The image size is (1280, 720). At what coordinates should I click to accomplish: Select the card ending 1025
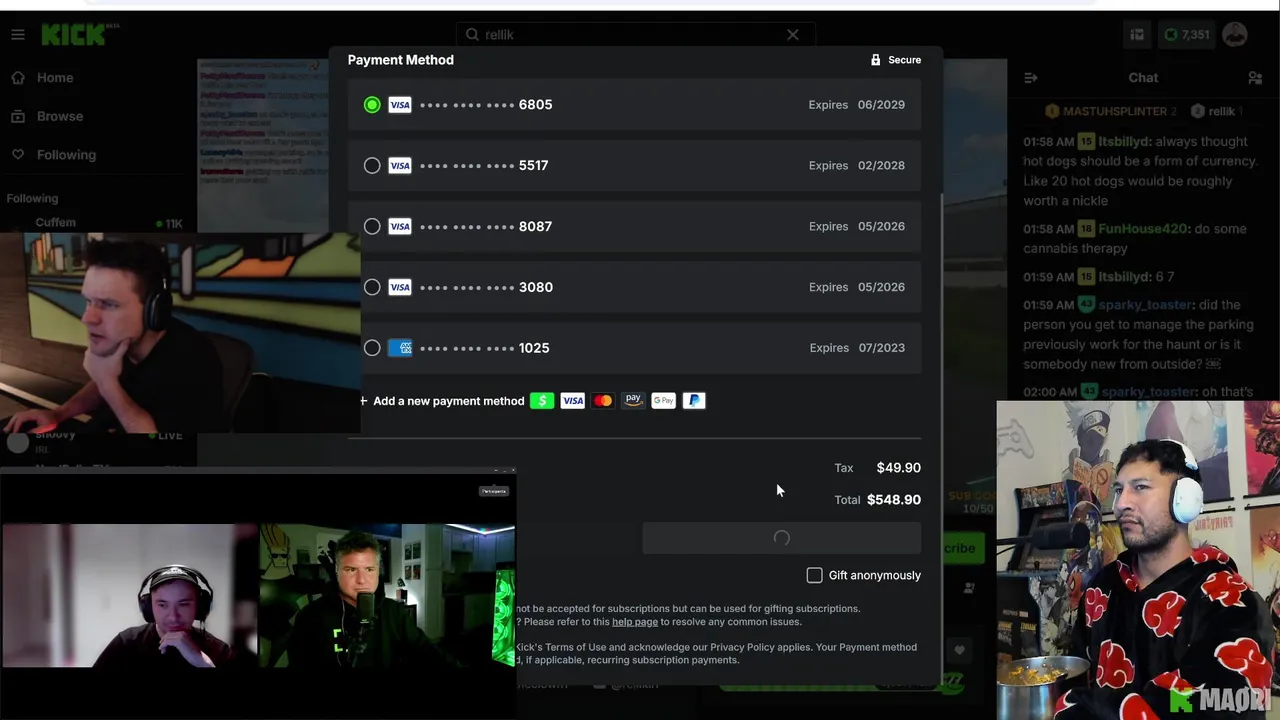(x=634, y=348)
